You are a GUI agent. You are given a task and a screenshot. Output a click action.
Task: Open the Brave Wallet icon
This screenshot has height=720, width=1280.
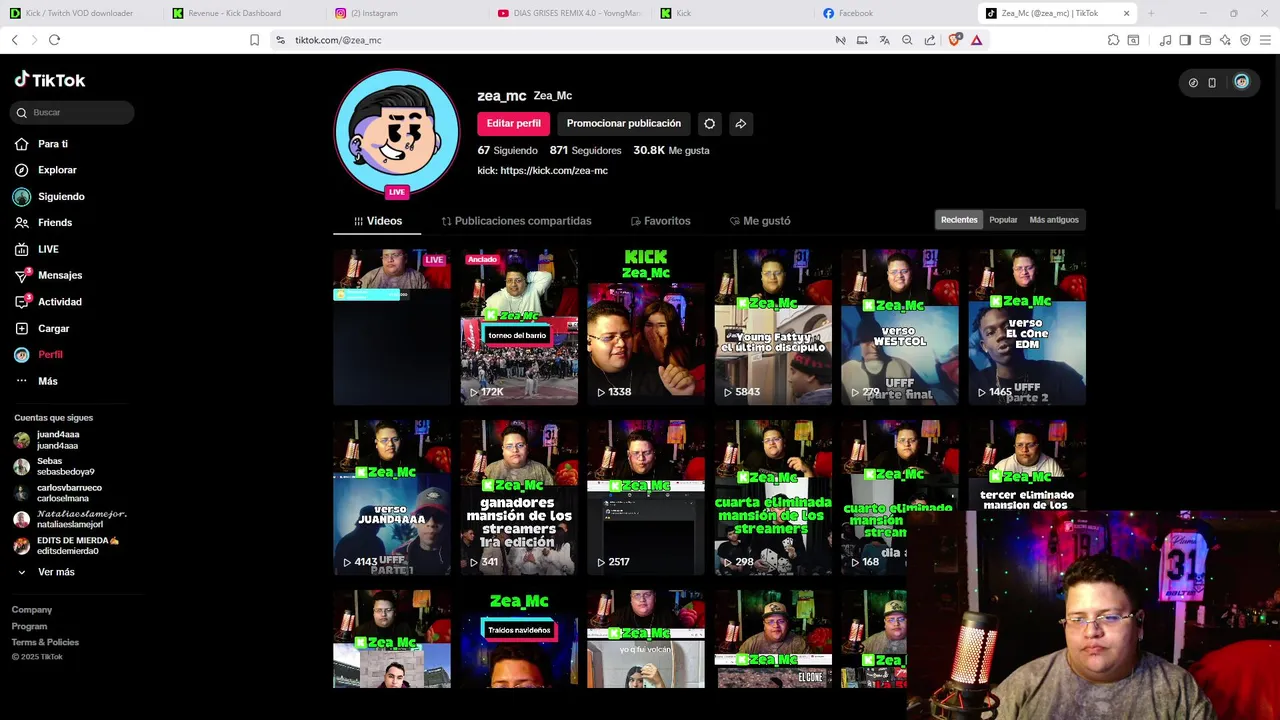pyautogui.click(x=1205, y=40)
